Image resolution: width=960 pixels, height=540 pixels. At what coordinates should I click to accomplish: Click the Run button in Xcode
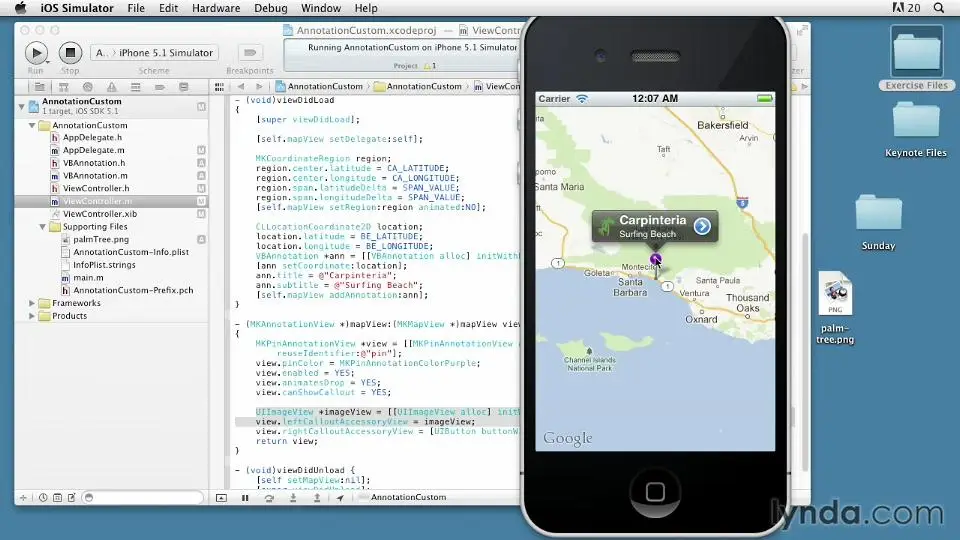(x=36, y=53)
